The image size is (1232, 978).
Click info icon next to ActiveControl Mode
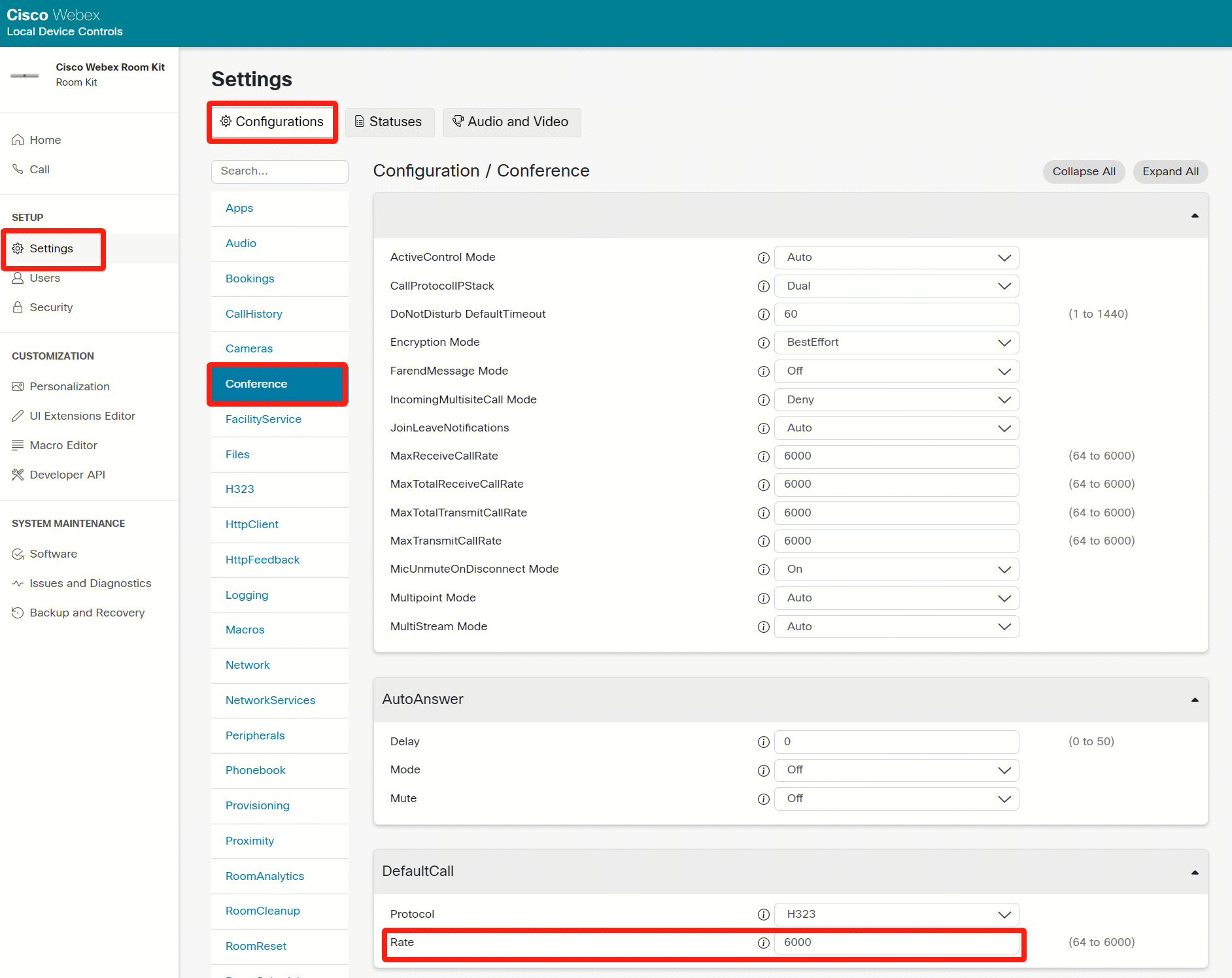click(763, 258)
